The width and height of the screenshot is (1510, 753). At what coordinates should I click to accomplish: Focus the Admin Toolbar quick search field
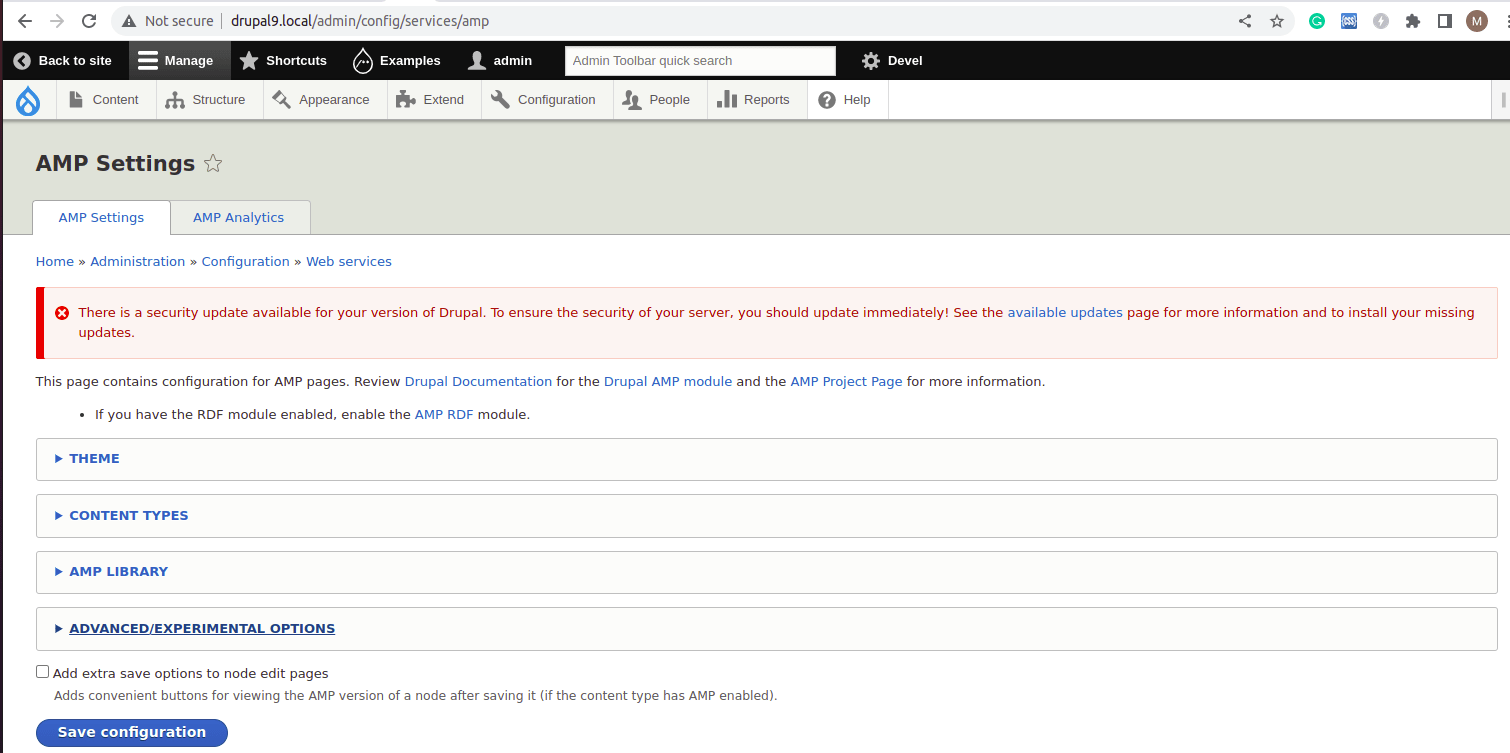pos(700,61)
